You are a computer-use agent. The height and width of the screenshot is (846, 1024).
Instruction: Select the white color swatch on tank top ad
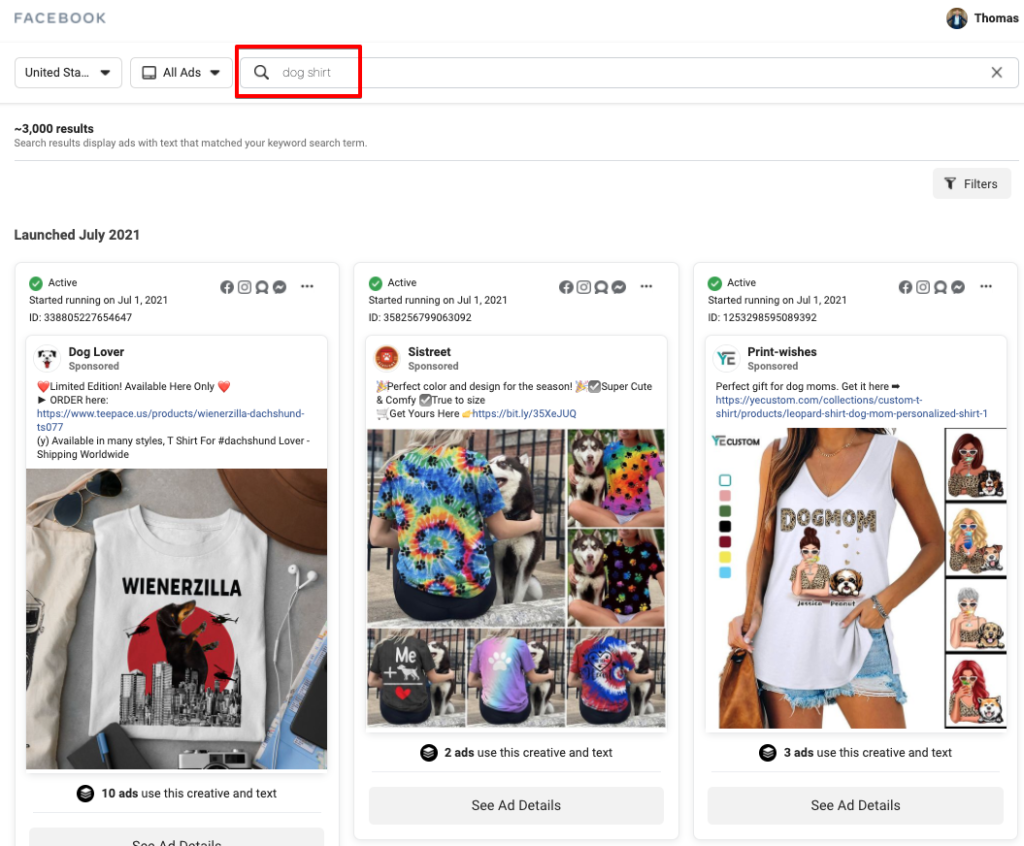pyautogui.click(x=725, y=480)
